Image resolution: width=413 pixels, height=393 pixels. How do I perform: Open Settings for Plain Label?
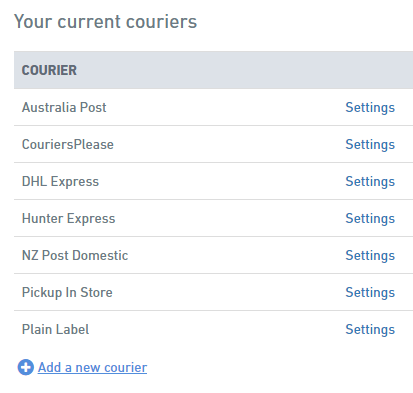pos(370,330)
